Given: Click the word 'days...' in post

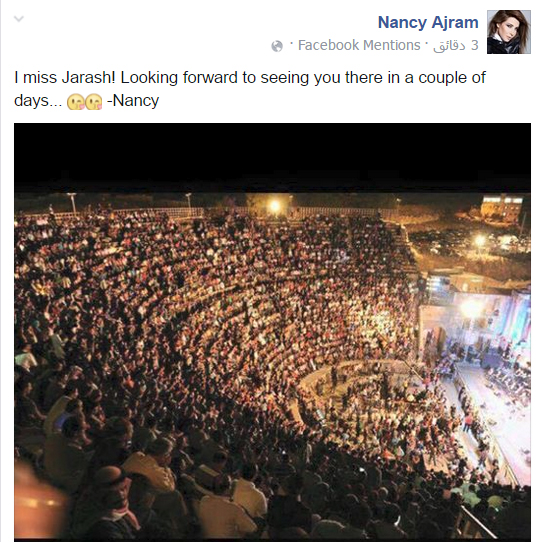Looking at the screenshot, I should [x=38, y=101].
